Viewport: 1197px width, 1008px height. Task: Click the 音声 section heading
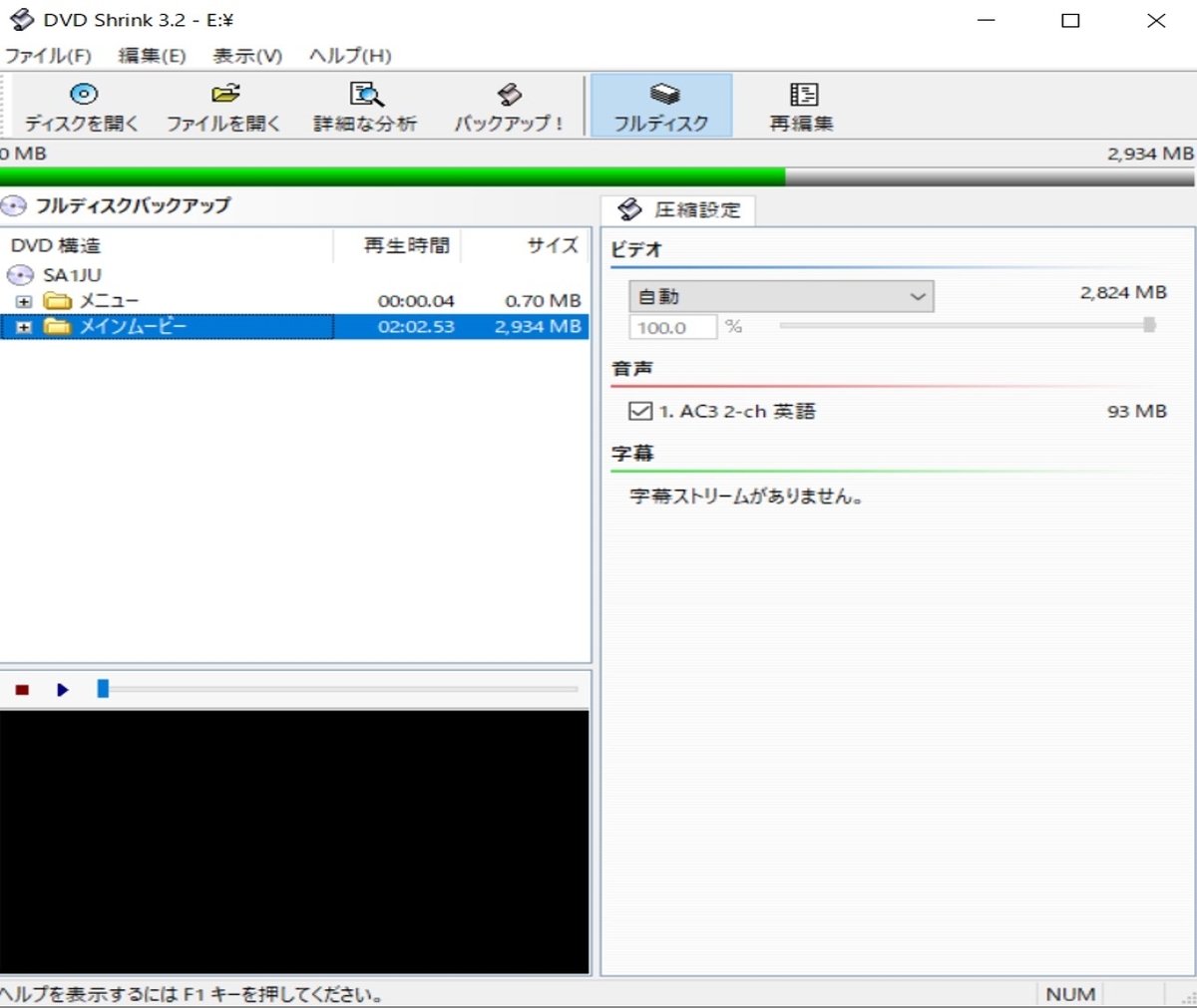click(632, 369)
